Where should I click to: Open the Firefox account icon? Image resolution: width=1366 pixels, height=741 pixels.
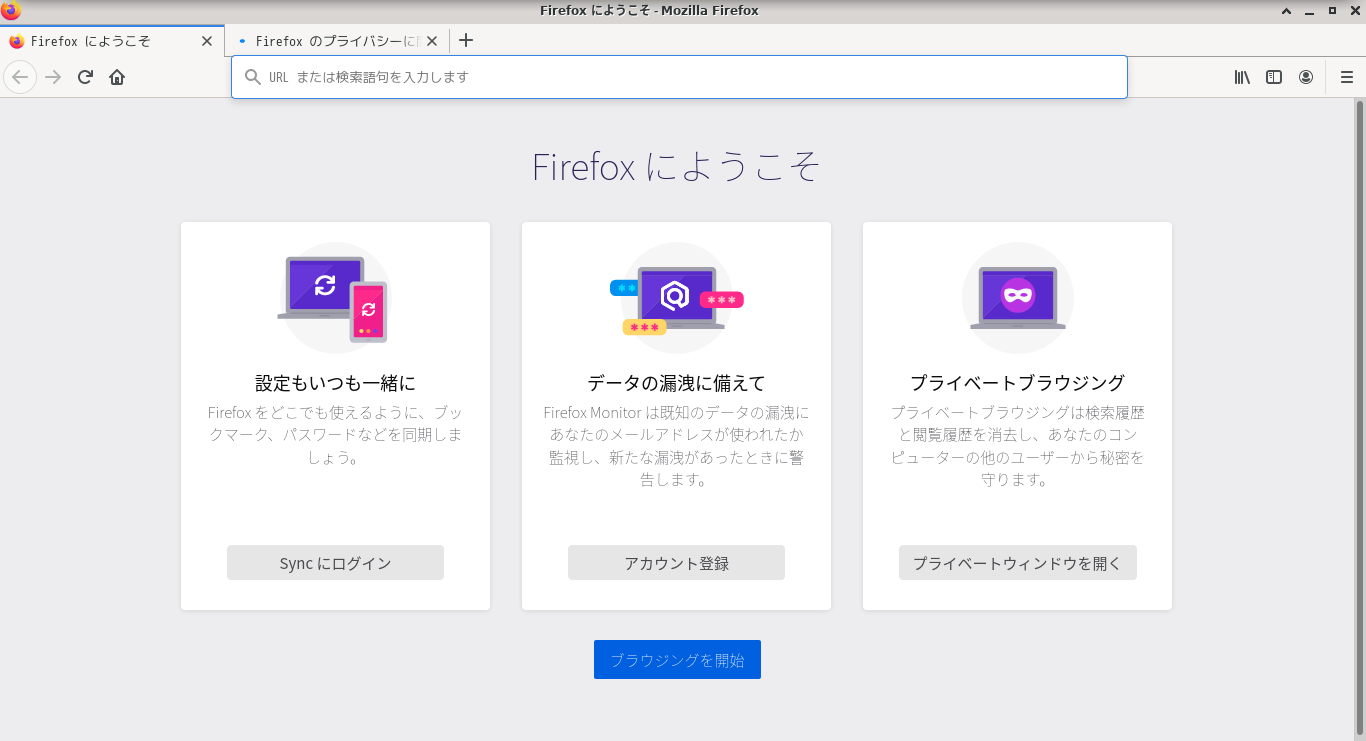pyautogui.click(x=1306, y=77)
